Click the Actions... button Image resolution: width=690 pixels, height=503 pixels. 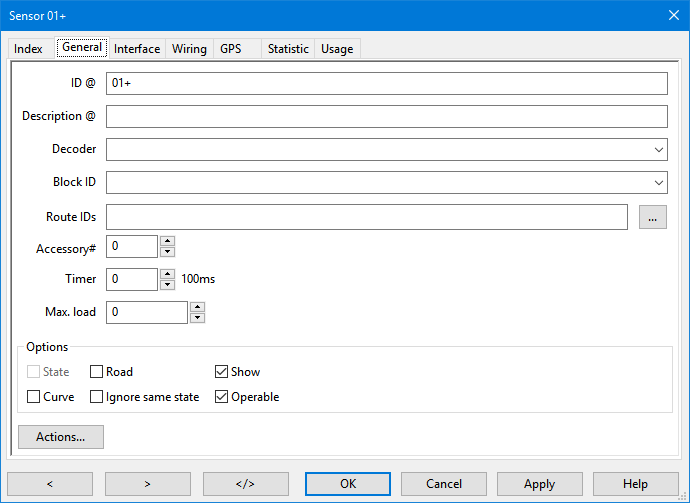(x=61, y=437)
